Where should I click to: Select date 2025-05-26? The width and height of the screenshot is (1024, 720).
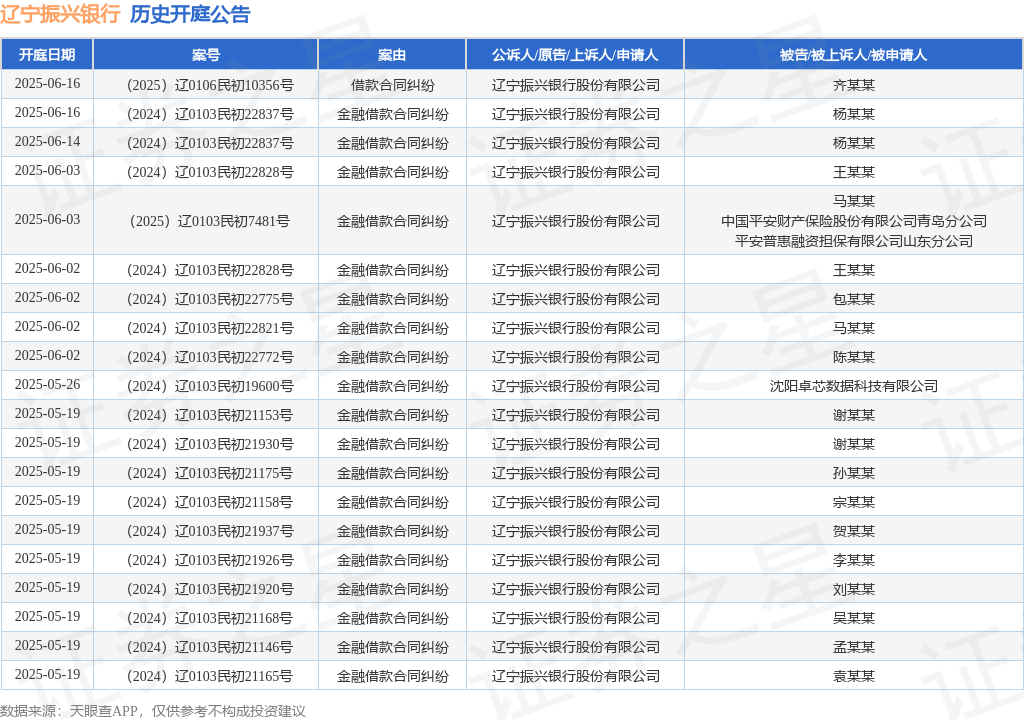pos(47,385)
